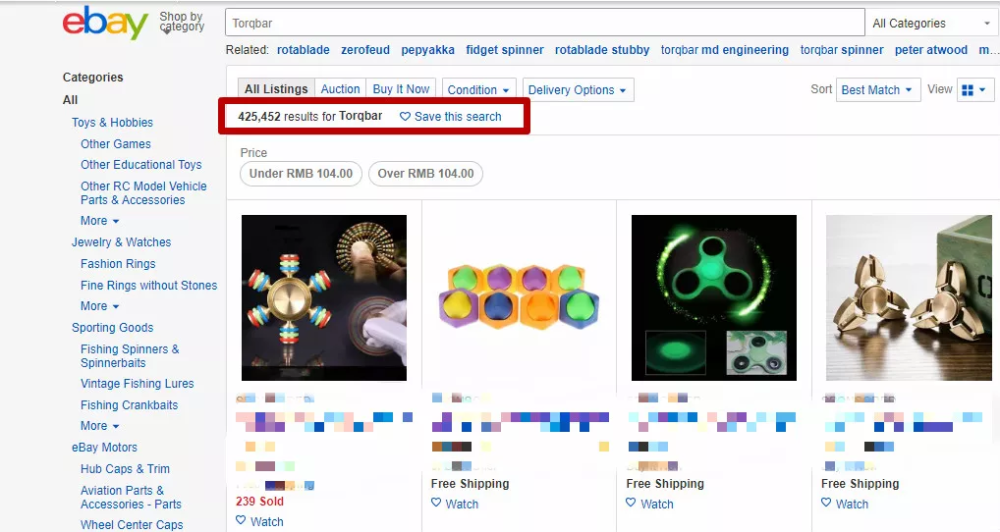Open related search fidget spinner
The width and height of the screenshot is (1000, 532).
click(x=504, y=50)
